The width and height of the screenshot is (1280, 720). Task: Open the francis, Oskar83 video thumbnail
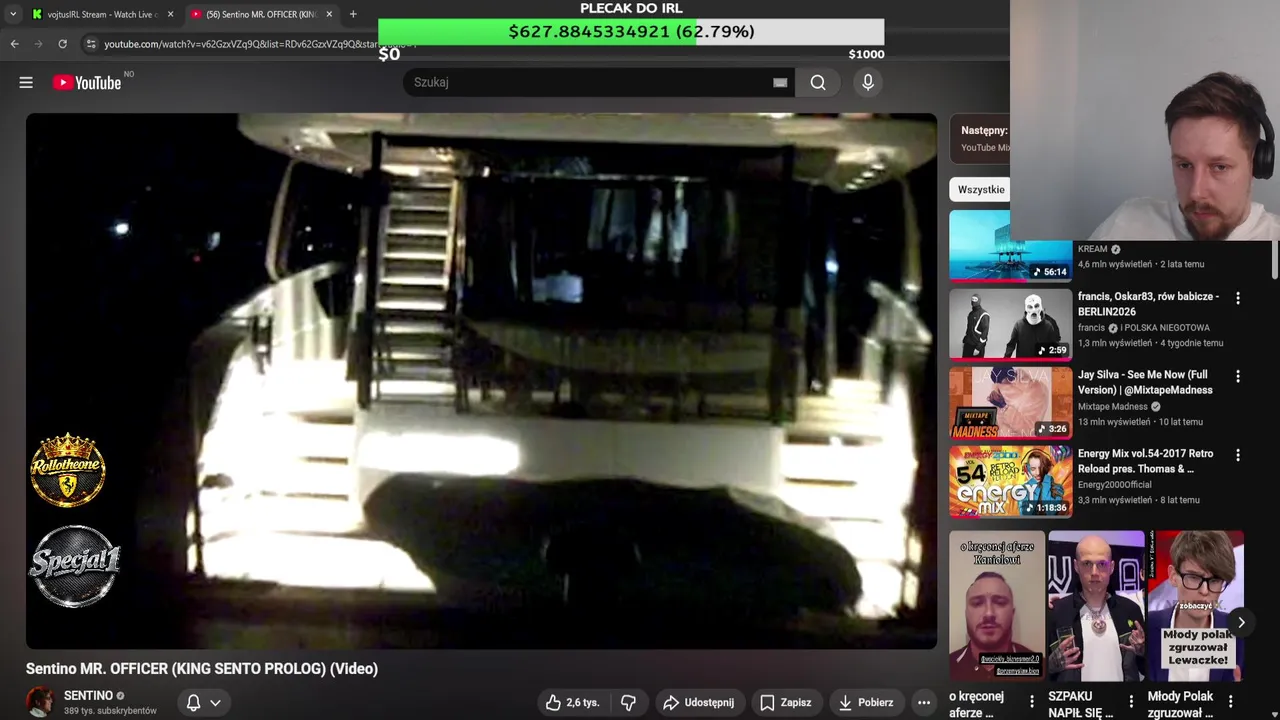pyautogui.click(x=1010, y=324)
